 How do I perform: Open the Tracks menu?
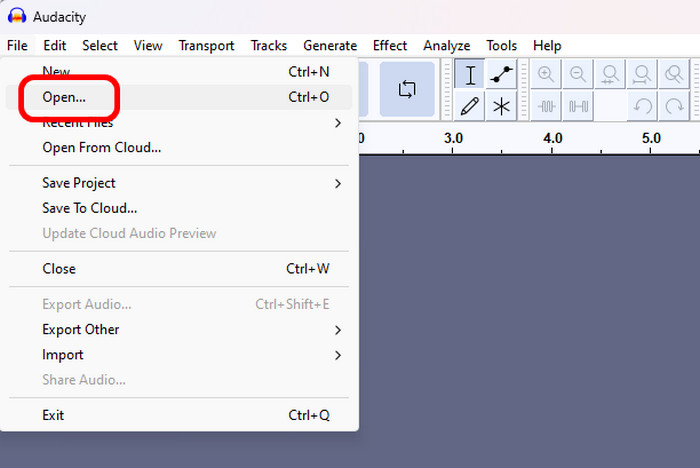tap(269, 46)
